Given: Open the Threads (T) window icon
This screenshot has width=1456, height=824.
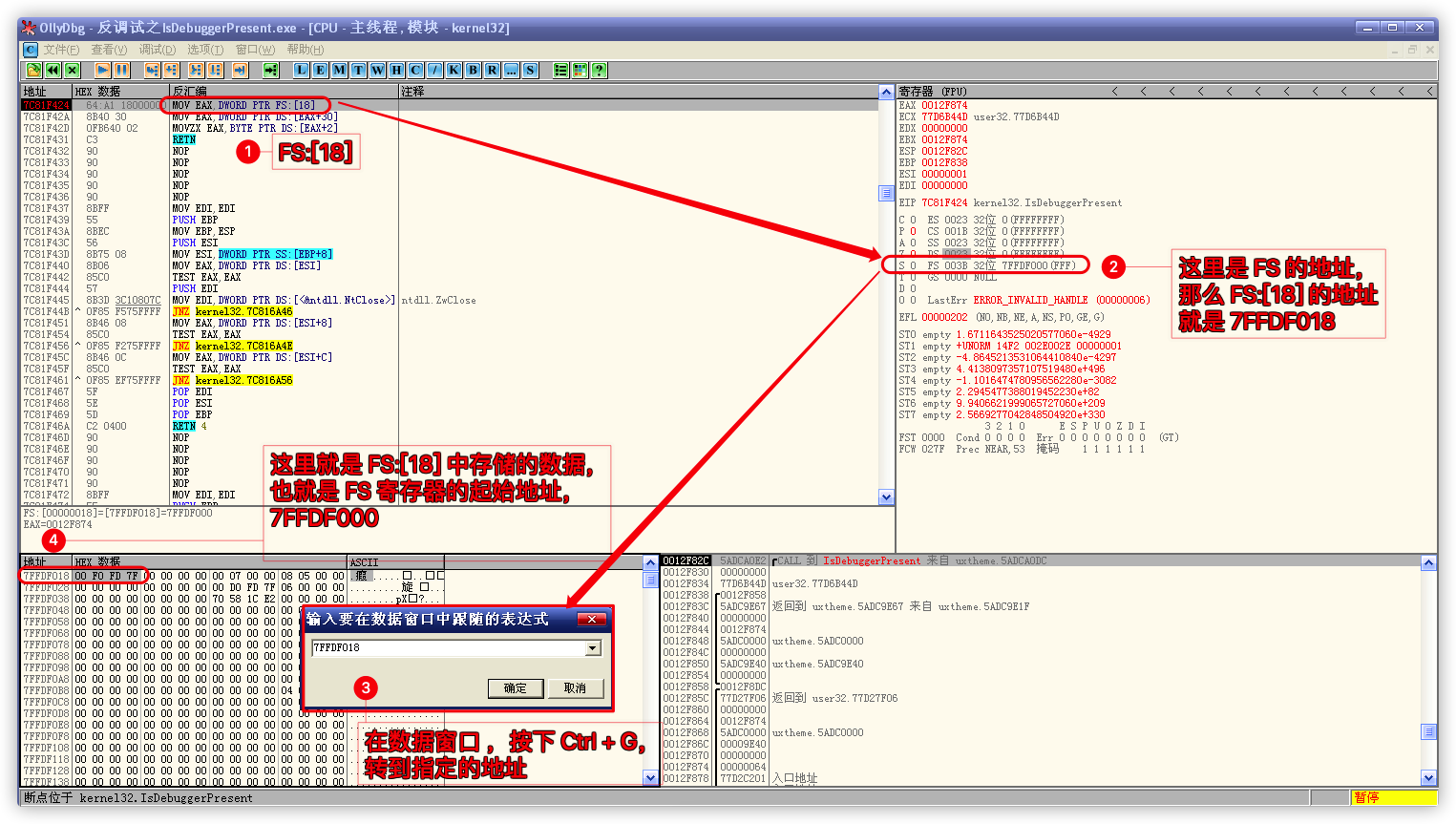Looking at the screenshot, I should (358, 70).
